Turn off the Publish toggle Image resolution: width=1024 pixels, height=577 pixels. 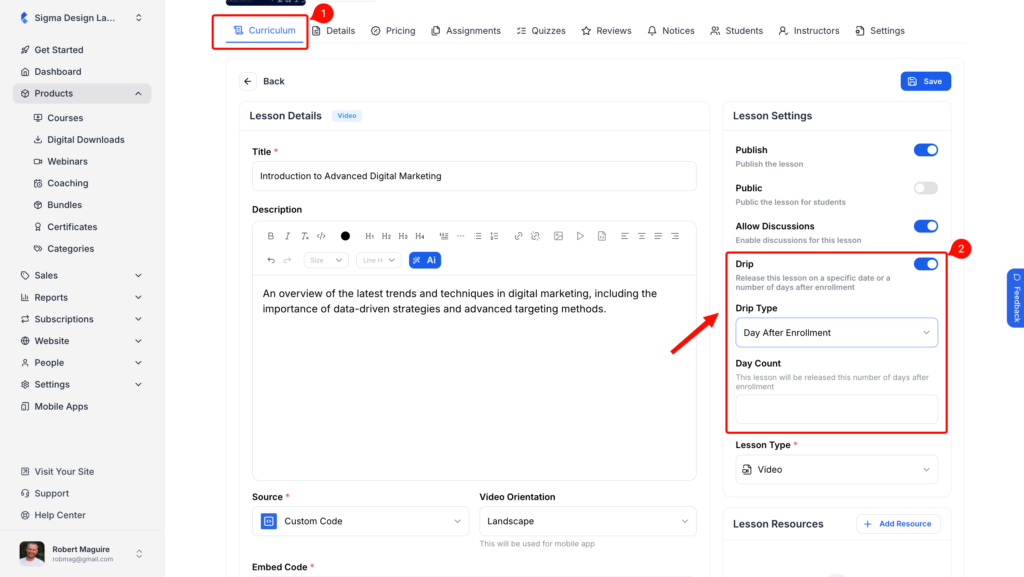tap(925, 150)
